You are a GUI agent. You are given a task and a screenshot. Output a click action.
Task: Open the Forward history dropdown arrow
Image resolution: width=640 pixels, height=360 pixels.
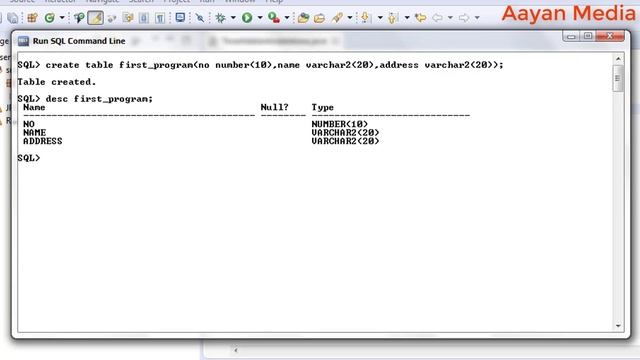pyautogui.click(x=477, y=18)
